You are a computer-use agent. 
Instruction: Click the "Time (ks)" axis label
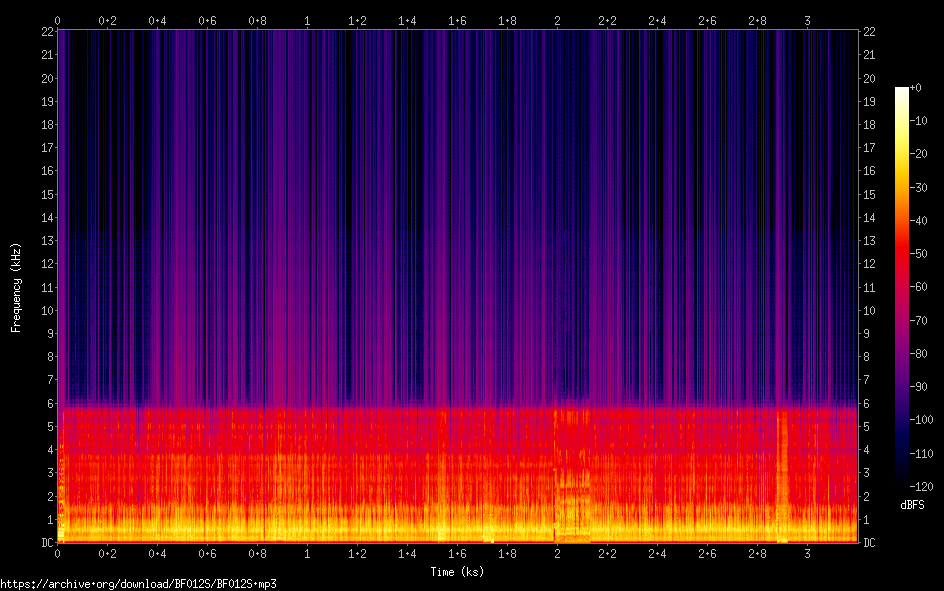pos(457,572)
